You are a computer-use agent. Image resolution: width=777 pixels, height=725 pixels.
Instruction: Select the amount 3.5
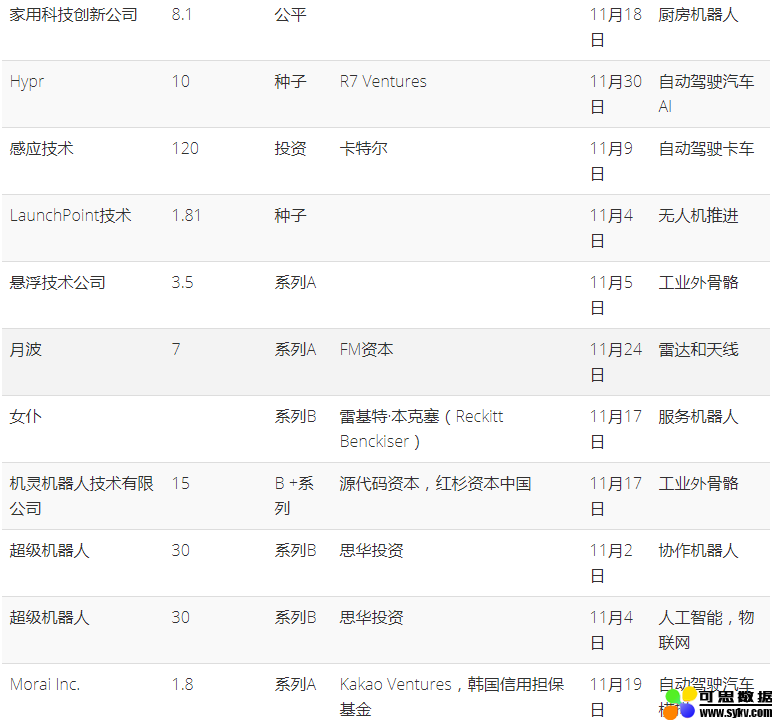182,282
